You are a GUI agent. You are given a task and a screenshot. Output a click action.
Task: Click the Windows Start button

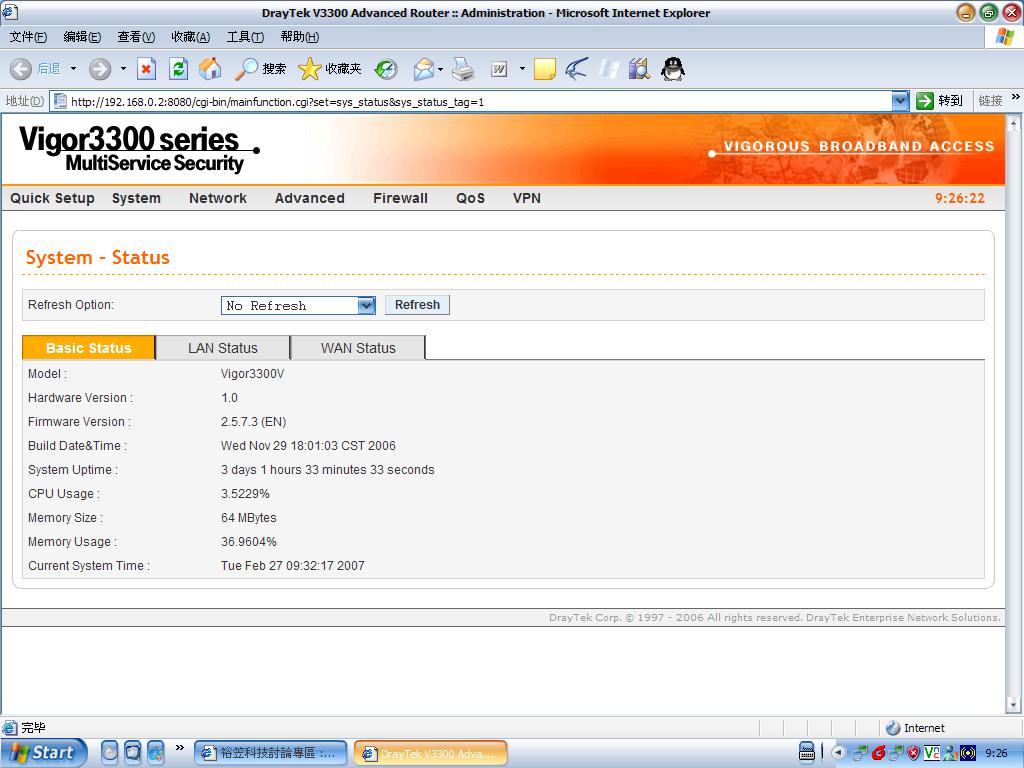[43, 753]
